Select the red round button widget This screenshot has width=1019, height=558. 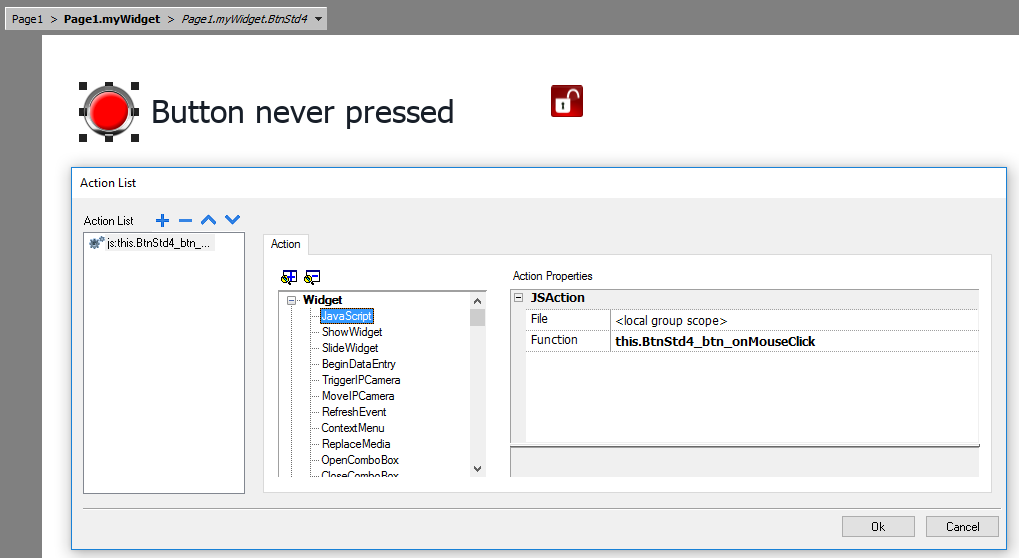click(x=108, y=112)
